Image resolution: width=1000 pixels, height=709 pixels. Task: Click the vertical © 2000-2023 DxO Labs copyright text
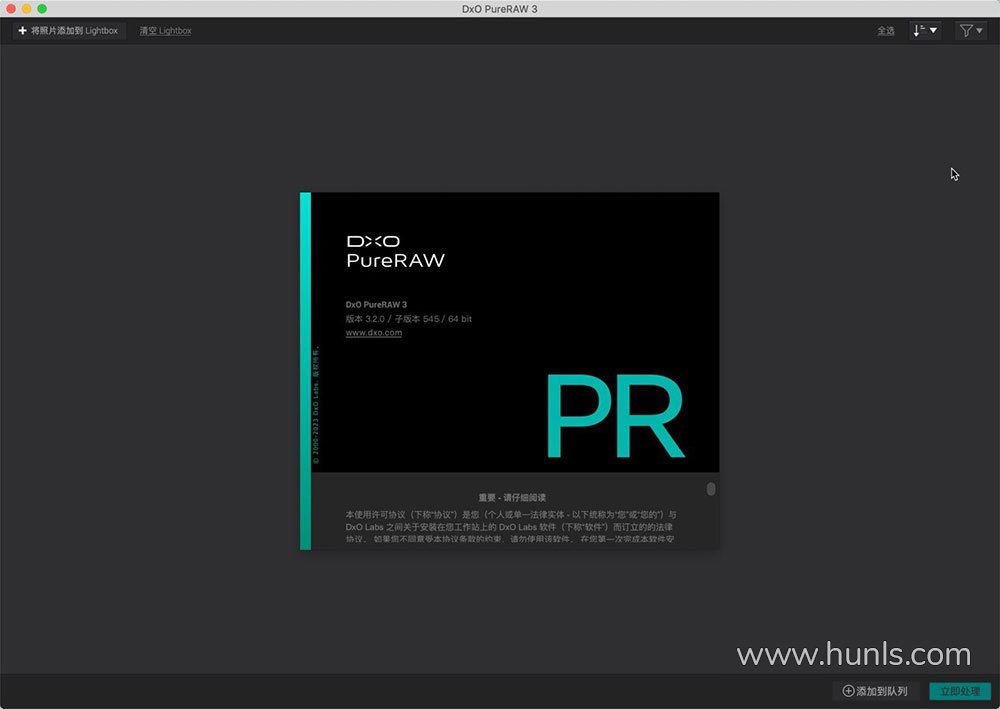(316, 405)
